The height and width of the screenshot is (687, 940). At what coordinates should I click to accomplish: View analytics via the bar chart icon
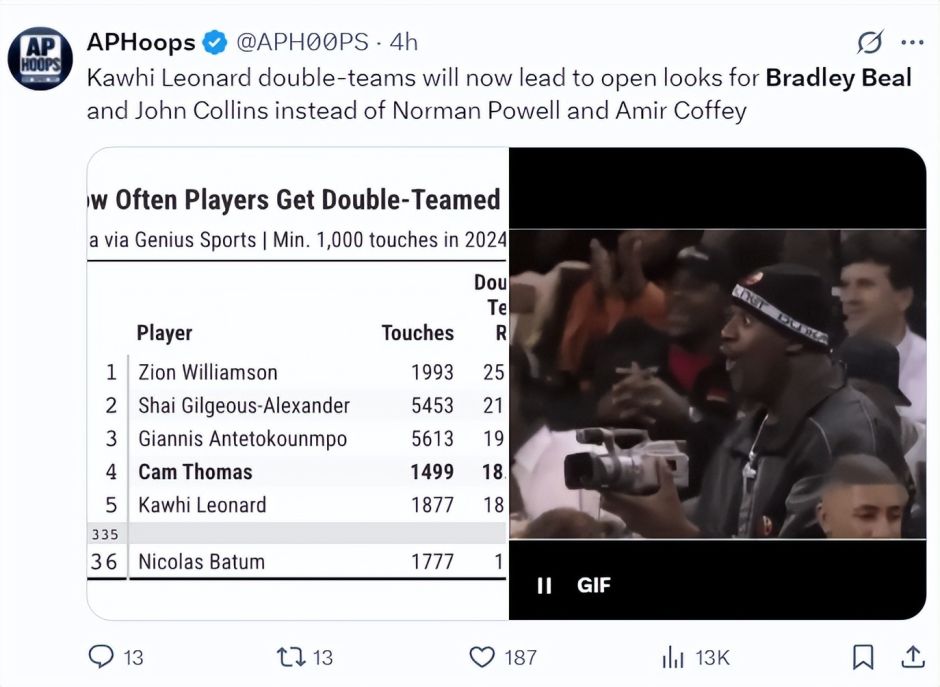[673, 658]
